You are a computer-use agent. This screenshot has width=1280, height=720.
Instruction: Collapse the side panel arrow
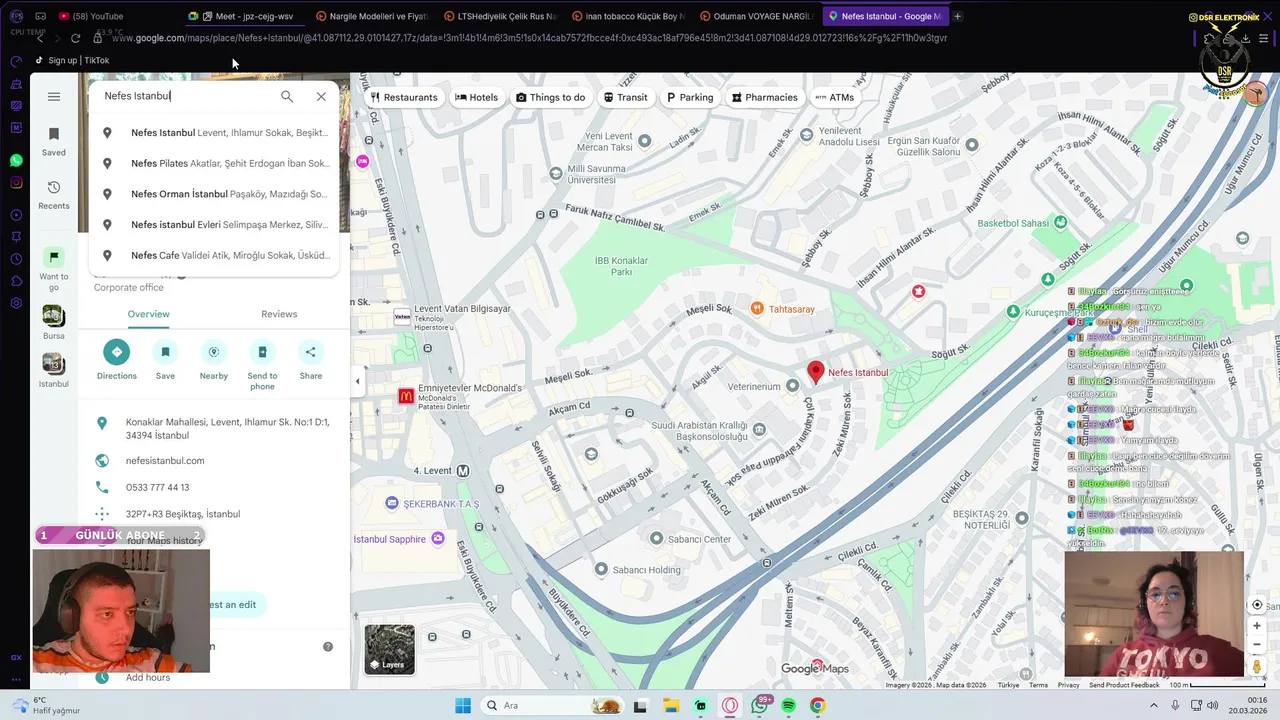click(357, 381)
